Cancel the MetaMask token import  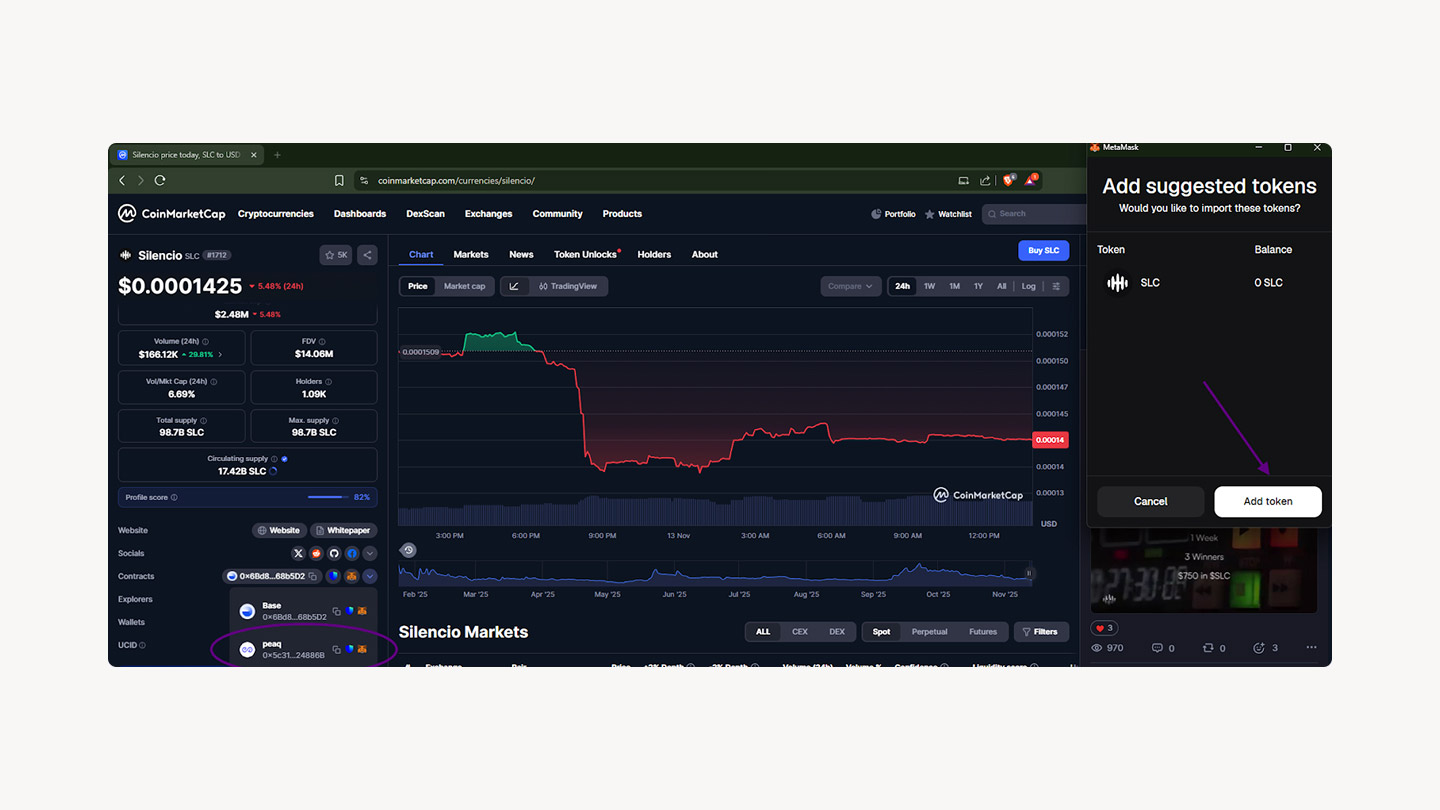pyautogui.click(x=1150, y=501)
